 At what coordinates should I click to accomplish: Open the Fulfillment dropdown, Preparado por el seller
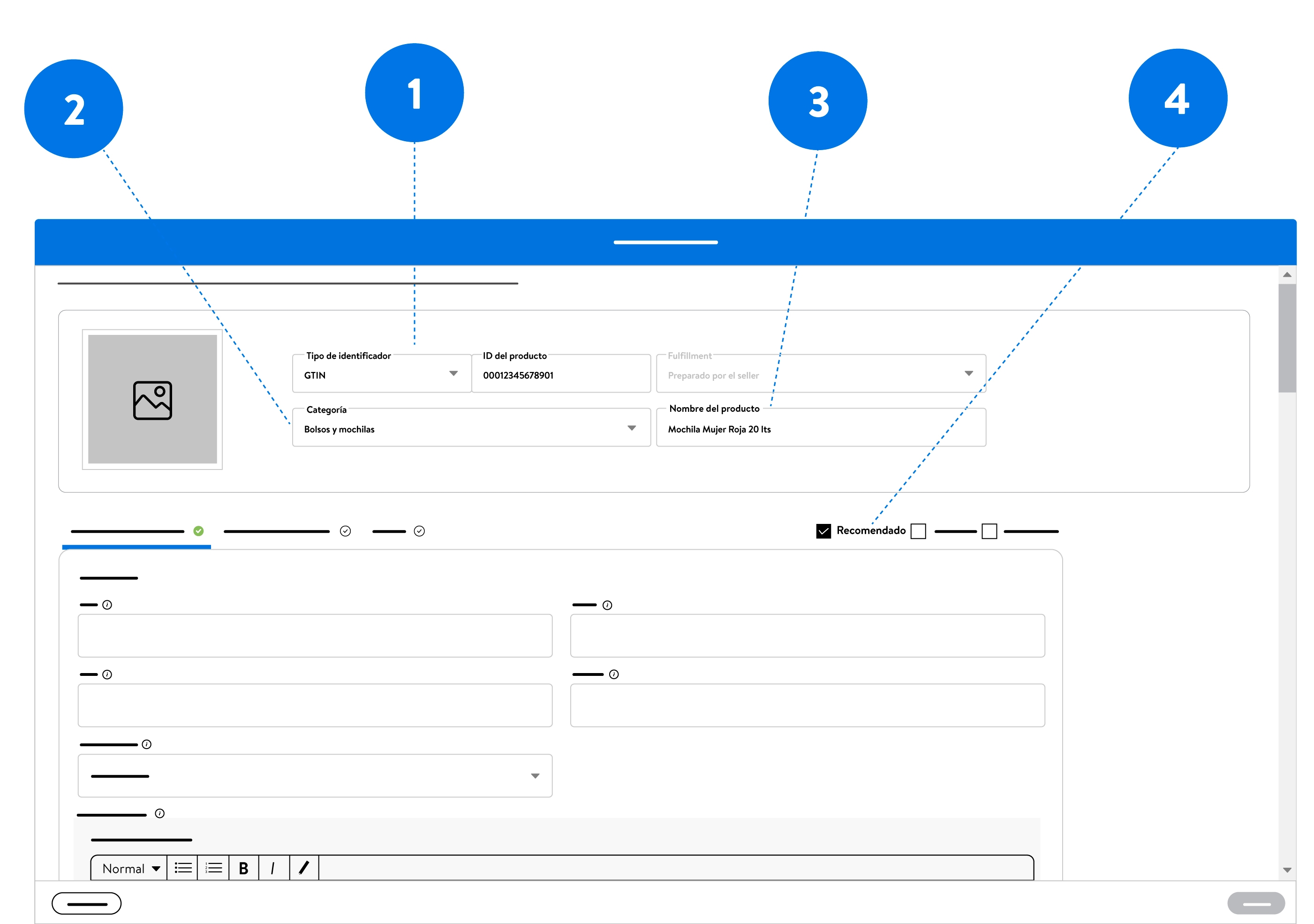(821, 373)
